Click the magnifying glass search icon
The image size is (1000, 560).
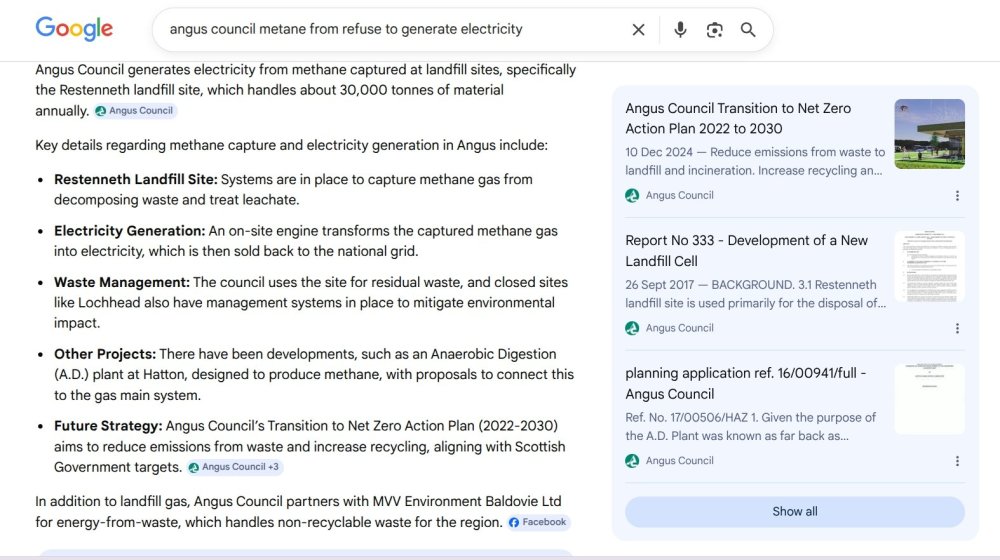(x=748, y=29)
